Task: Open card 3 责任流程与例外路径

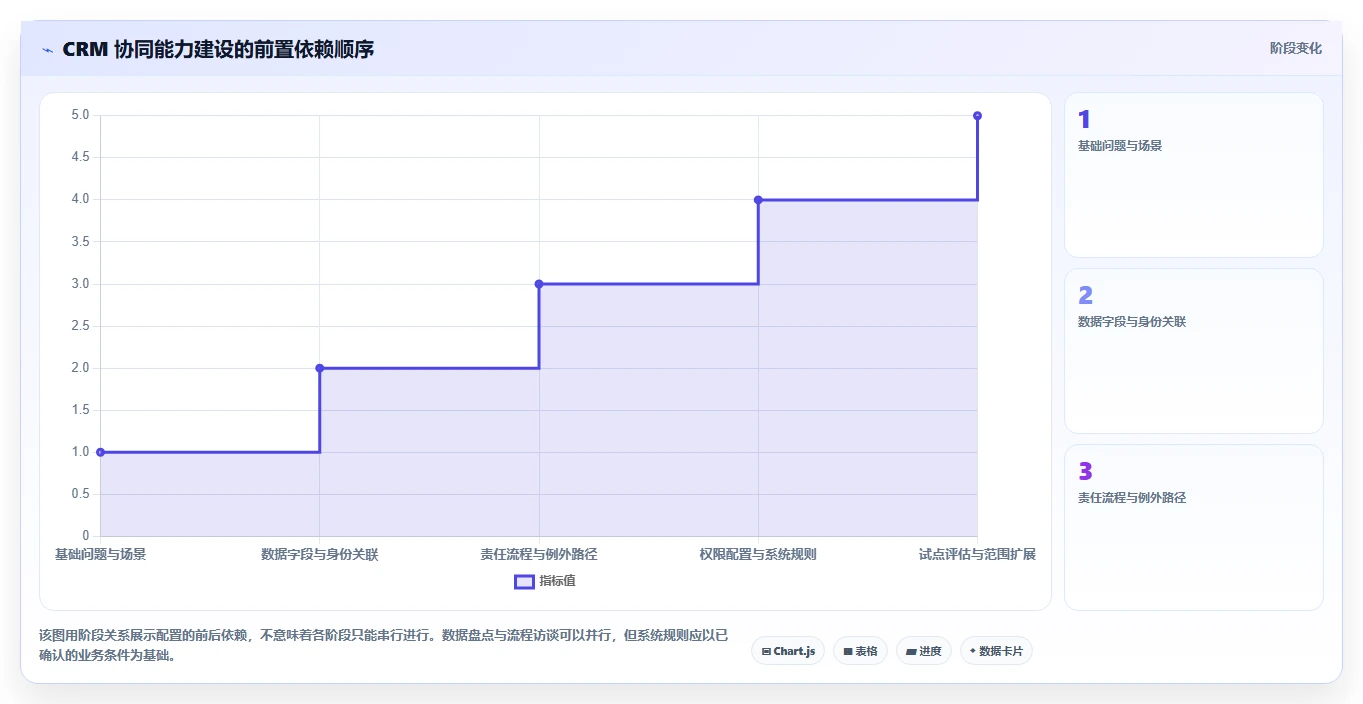Action: [1194, 527]
